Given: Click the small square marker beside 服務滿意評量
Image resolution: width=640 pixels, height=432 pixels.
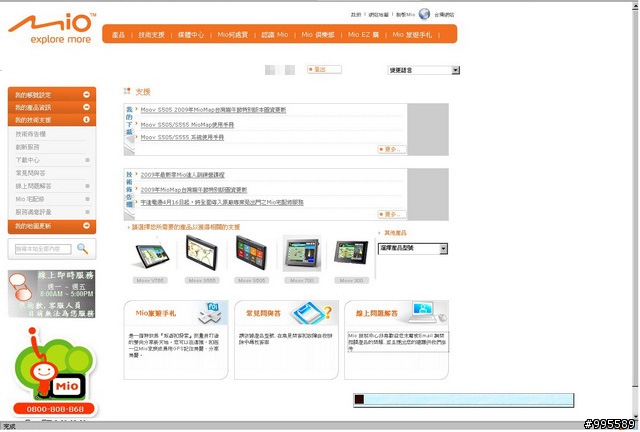Looking at the screenshot, I should (x=87, y=212).
